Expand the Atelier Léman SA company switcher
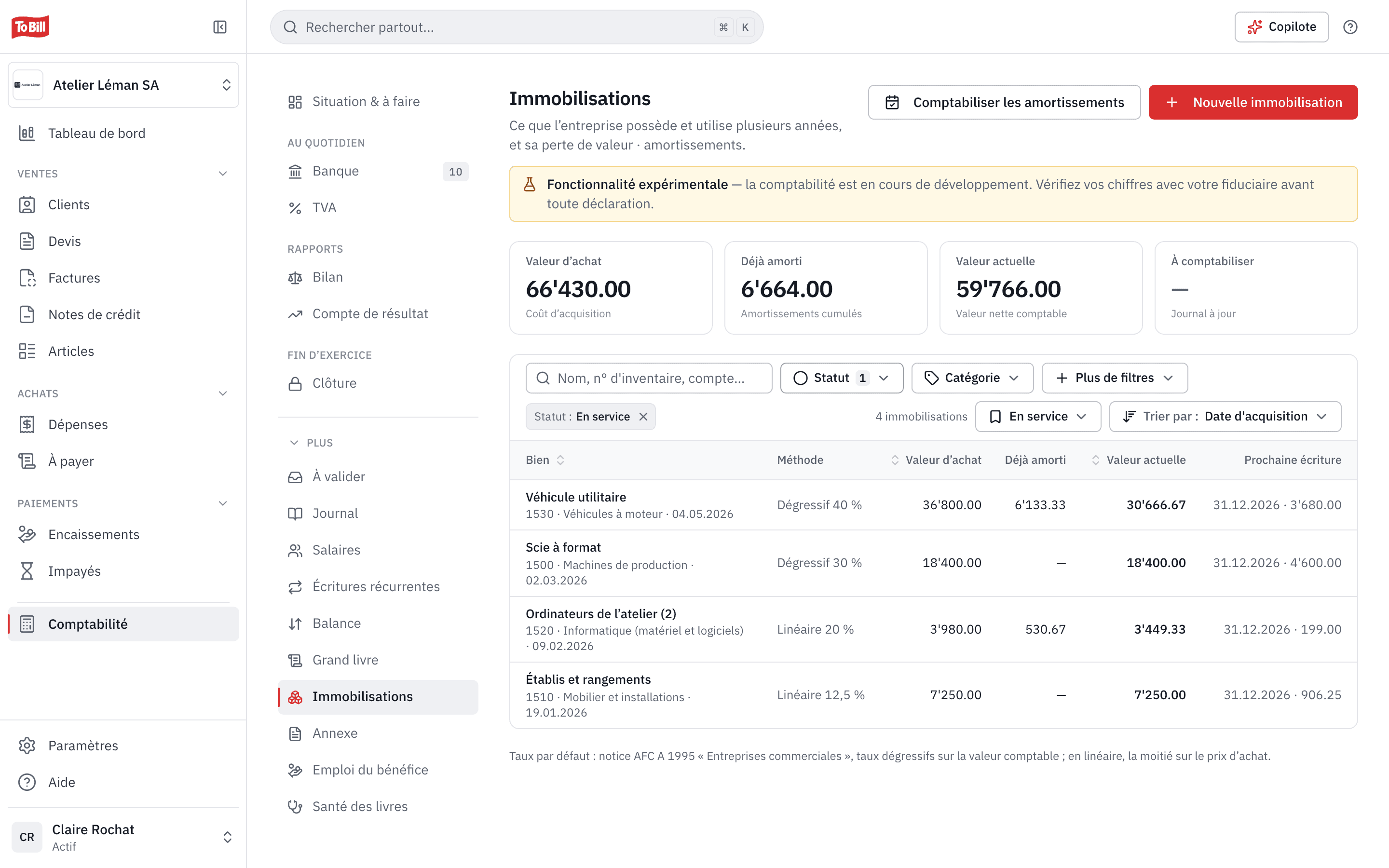 coord(123,85)
